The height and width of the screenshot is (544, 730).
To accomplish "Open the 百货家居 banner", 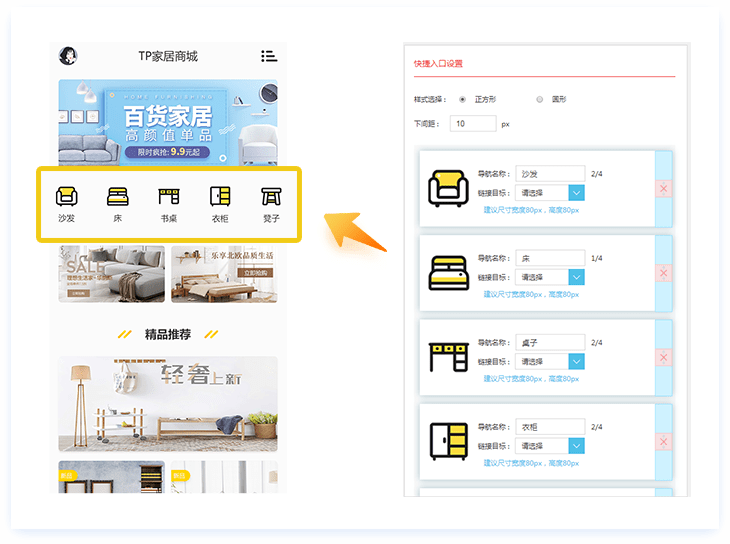I will pyautogui.click(x=168, y=122).
